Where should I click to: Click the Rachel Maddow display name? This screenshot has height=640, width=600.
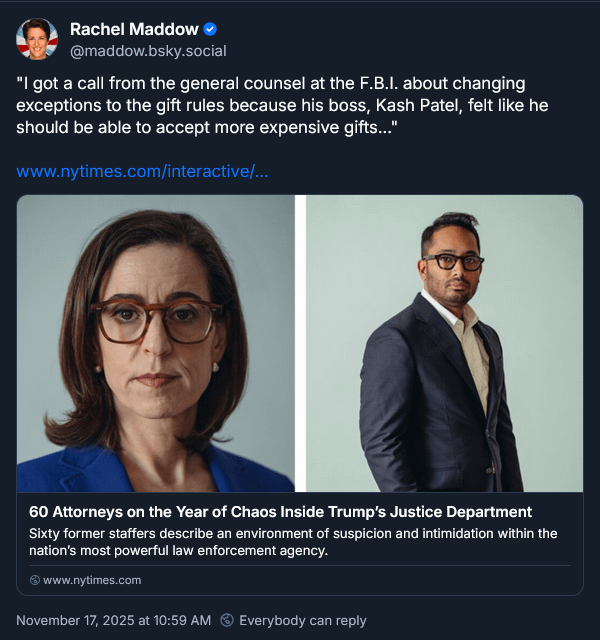click(134, 28)
